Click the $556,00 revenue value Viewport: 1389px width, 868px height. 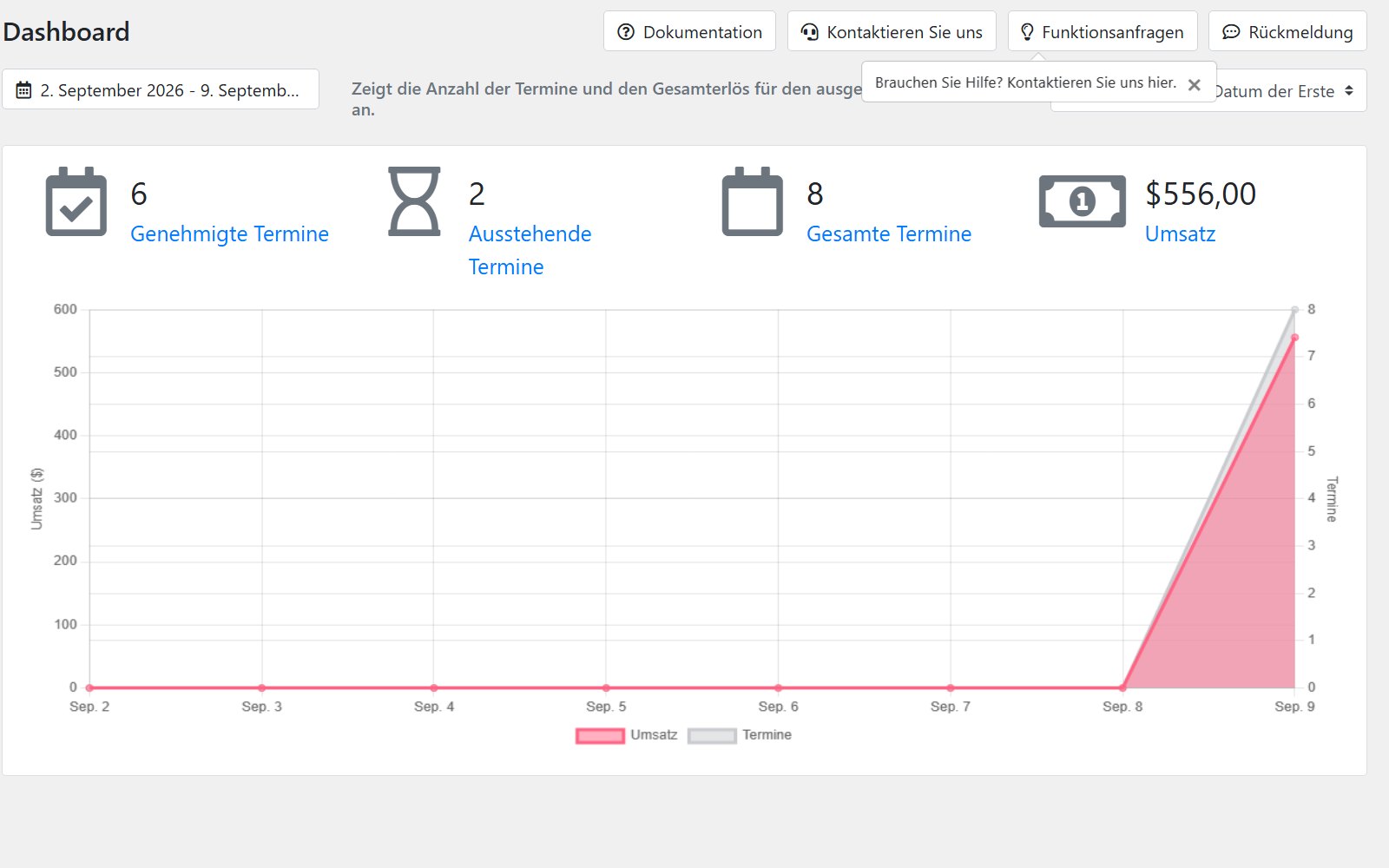1201,194
